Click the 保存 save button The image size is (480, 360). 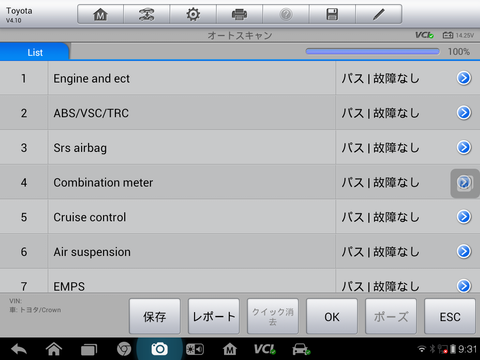click(x=155, y=316)
